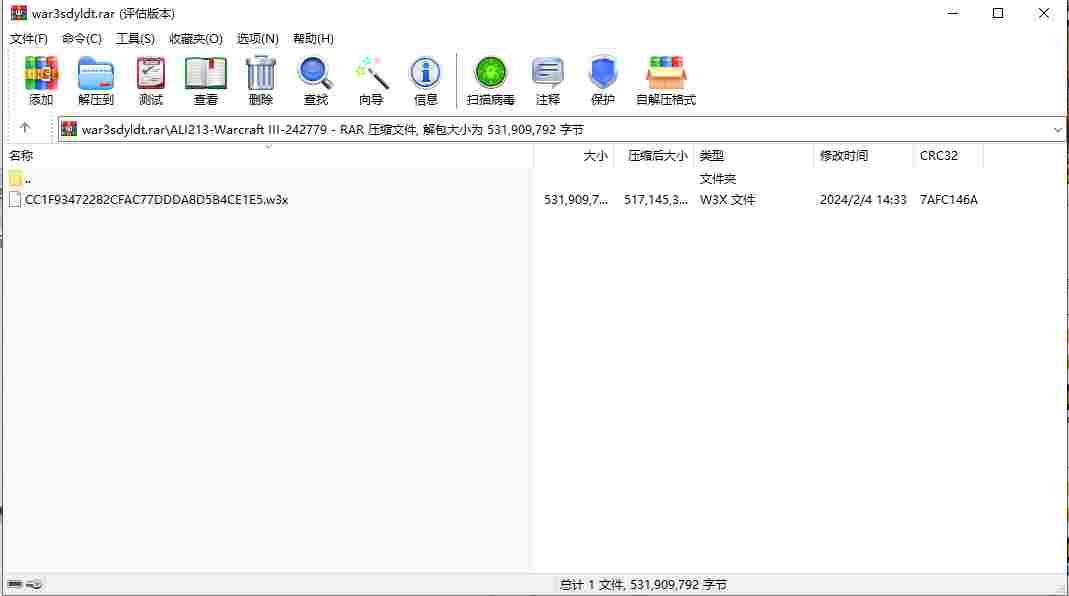Image resolution: width=1069 pixels, height=596 pixels.
Task: Run the Test (测试) archive tool
Action: [151, 80]
